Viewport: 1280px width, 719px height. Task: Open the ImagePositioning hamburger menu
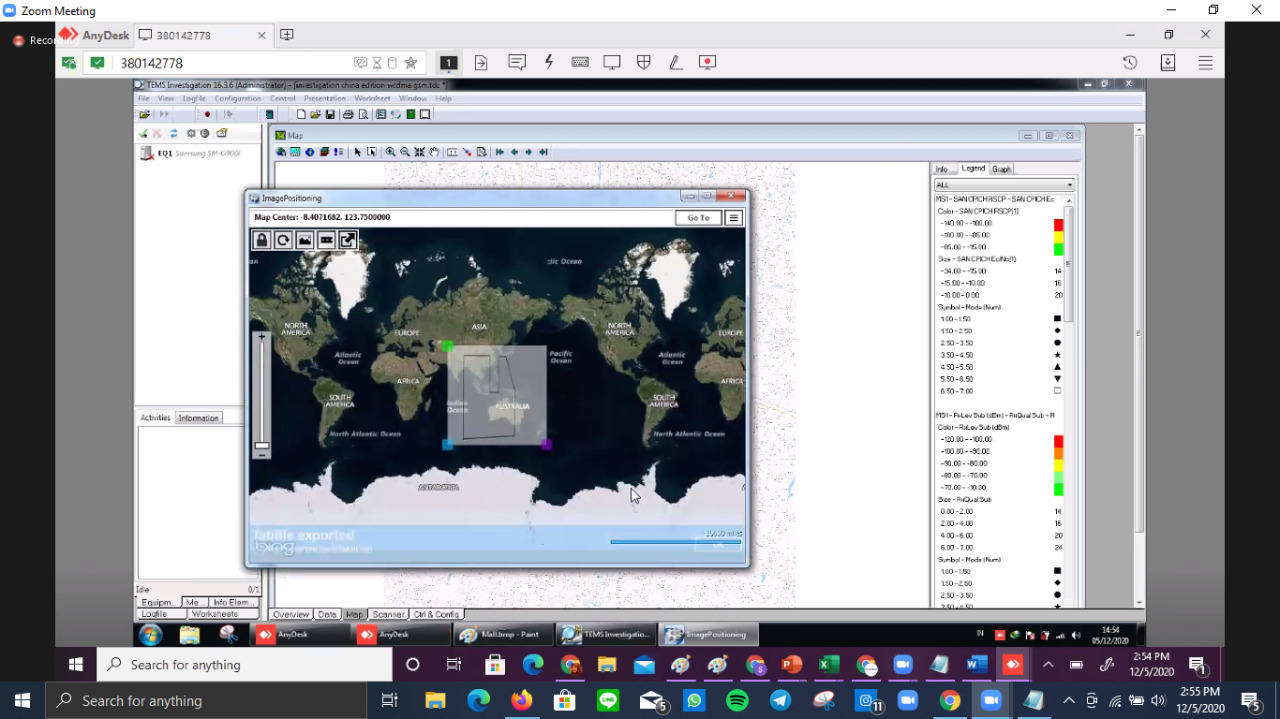pos(733,218)
